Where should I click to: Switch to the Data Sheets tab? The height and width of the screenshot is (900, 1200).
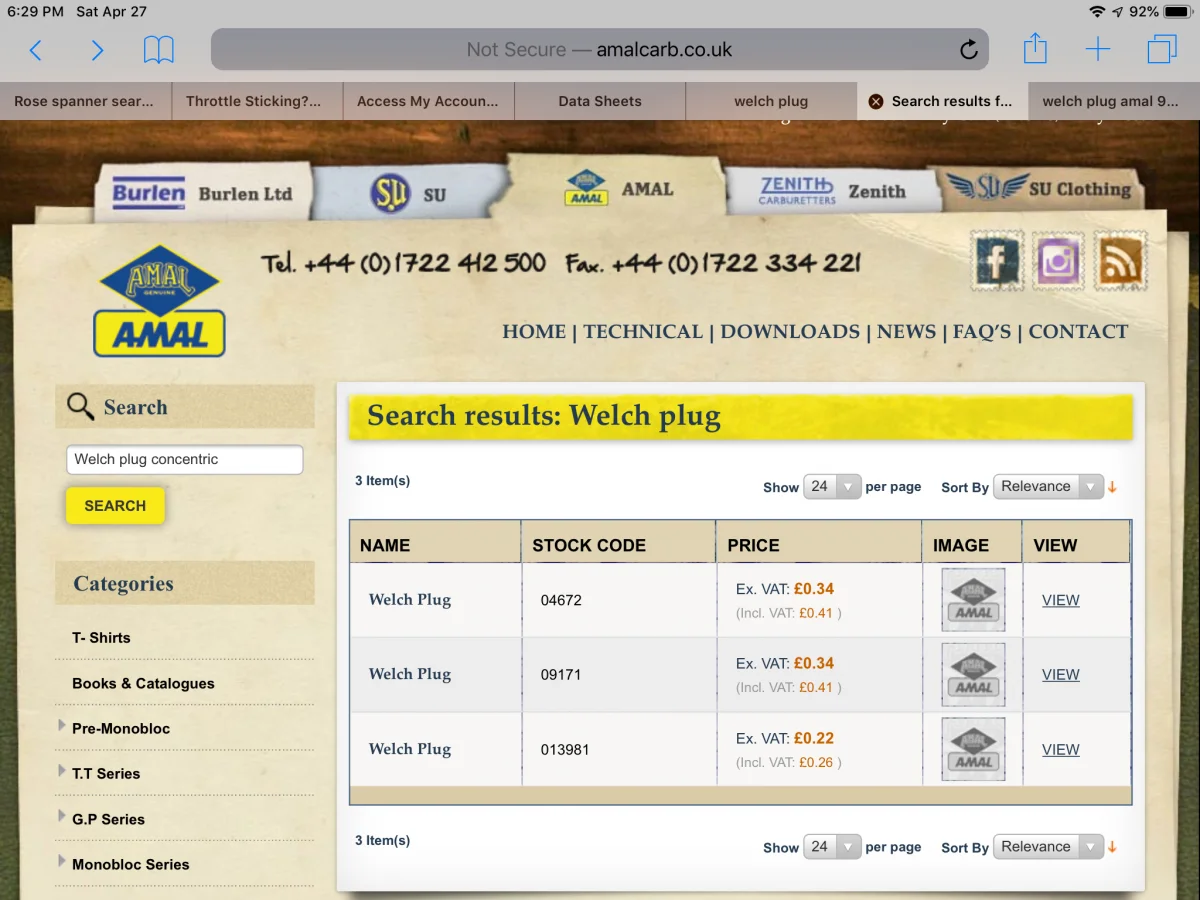tap(600, 101)
